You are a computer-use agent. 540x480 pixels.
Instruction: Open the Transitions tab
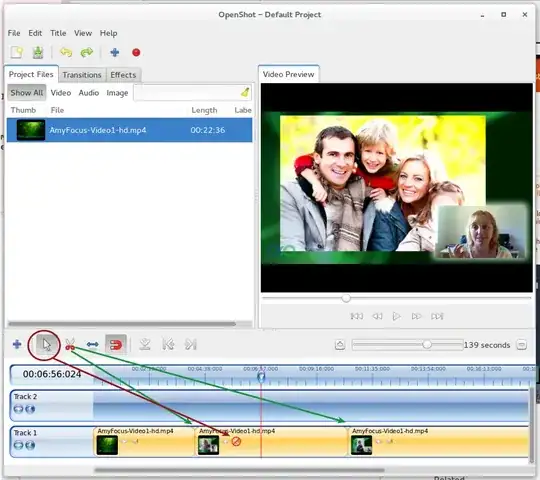pos(82,75)
